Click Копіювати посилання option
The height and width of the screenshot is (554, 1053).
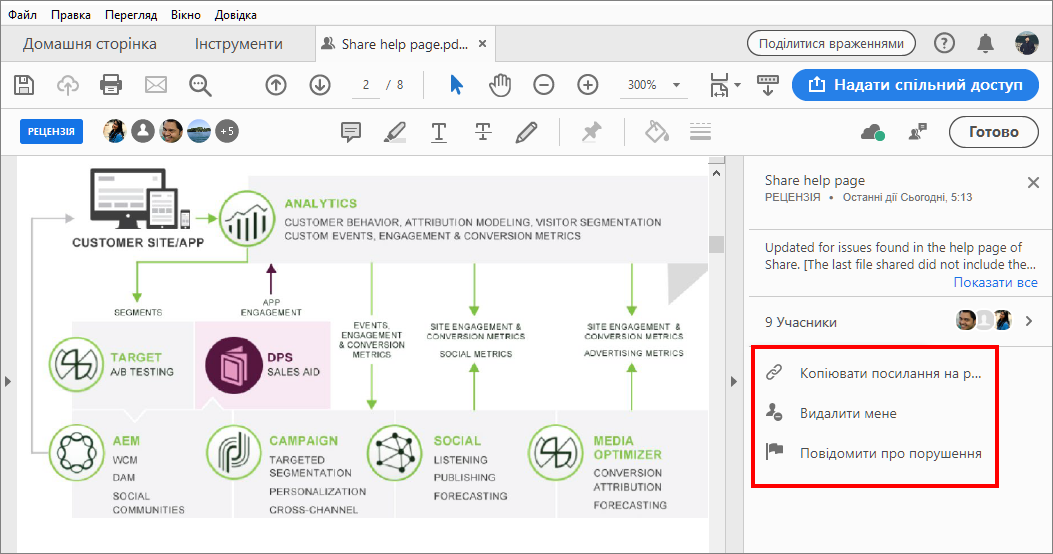874,373
